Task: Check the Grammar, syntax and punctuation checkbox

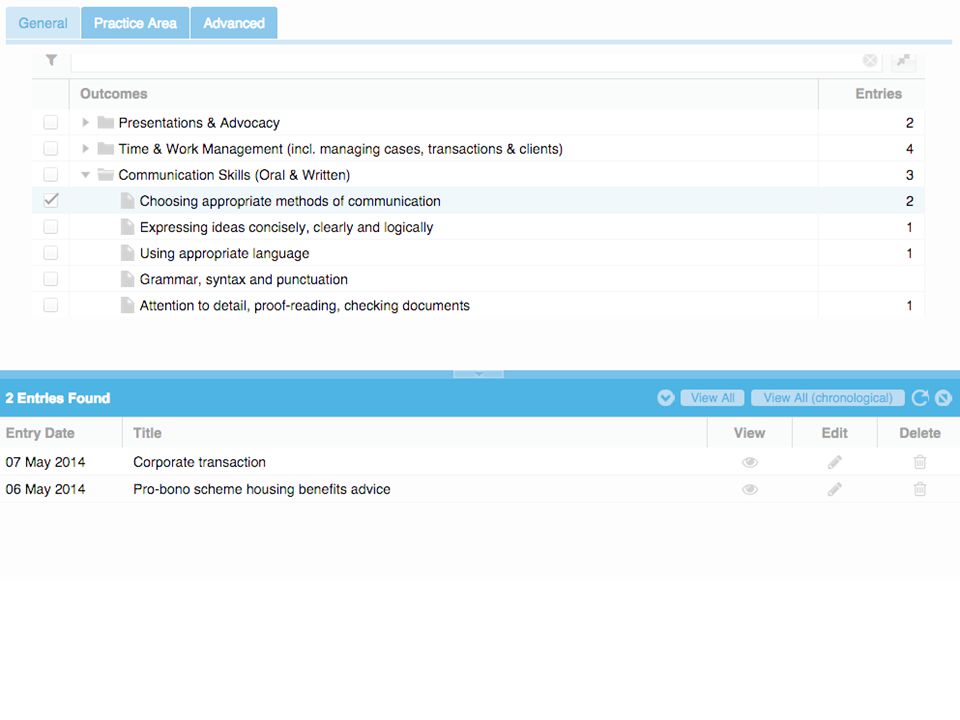Action: click(51, 279)
